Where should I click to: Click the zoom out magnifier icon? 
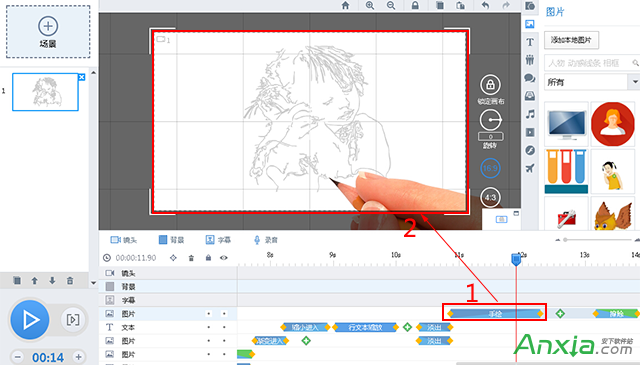tap(391, 5)
